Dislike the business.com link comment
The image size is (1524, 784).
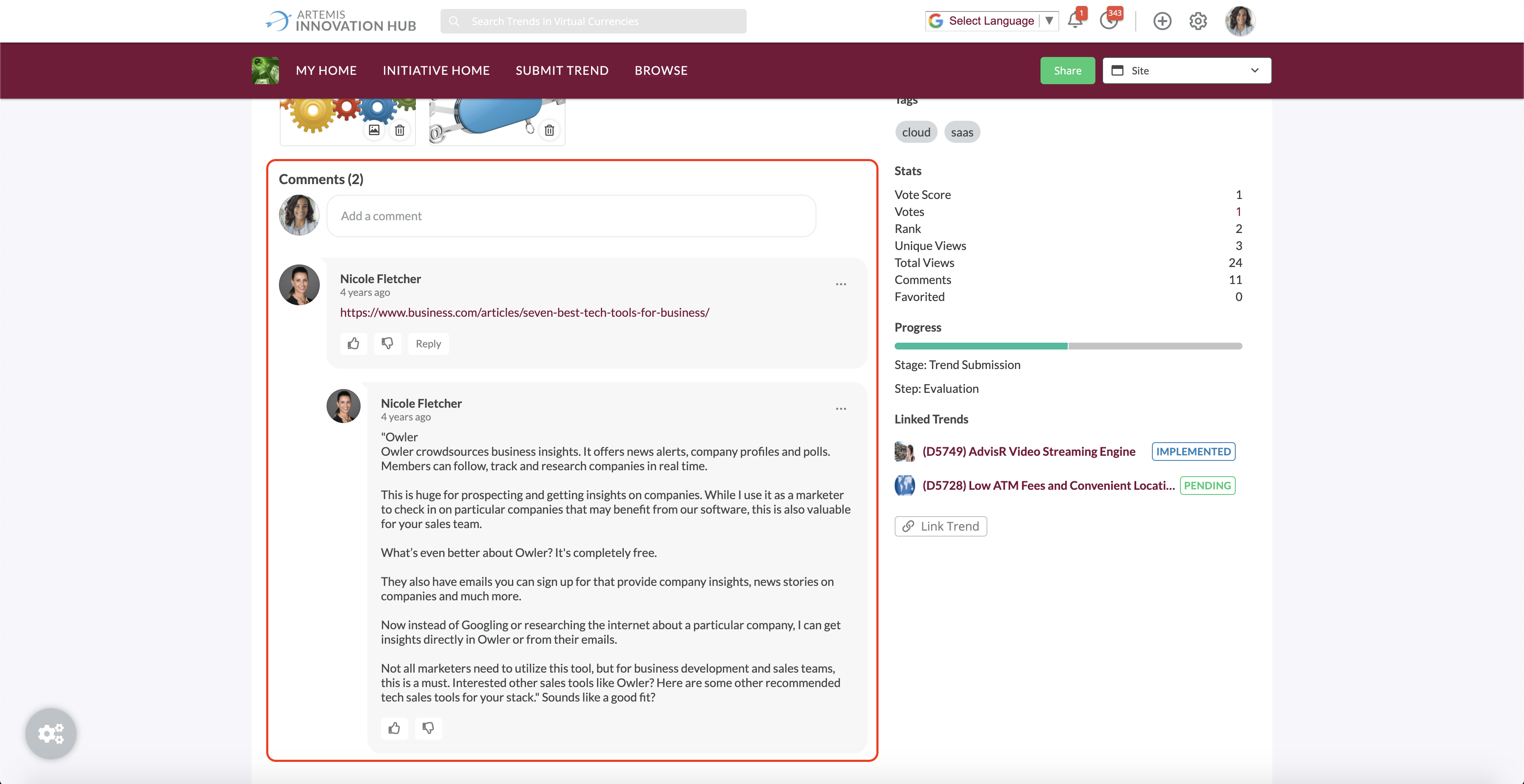387,344
